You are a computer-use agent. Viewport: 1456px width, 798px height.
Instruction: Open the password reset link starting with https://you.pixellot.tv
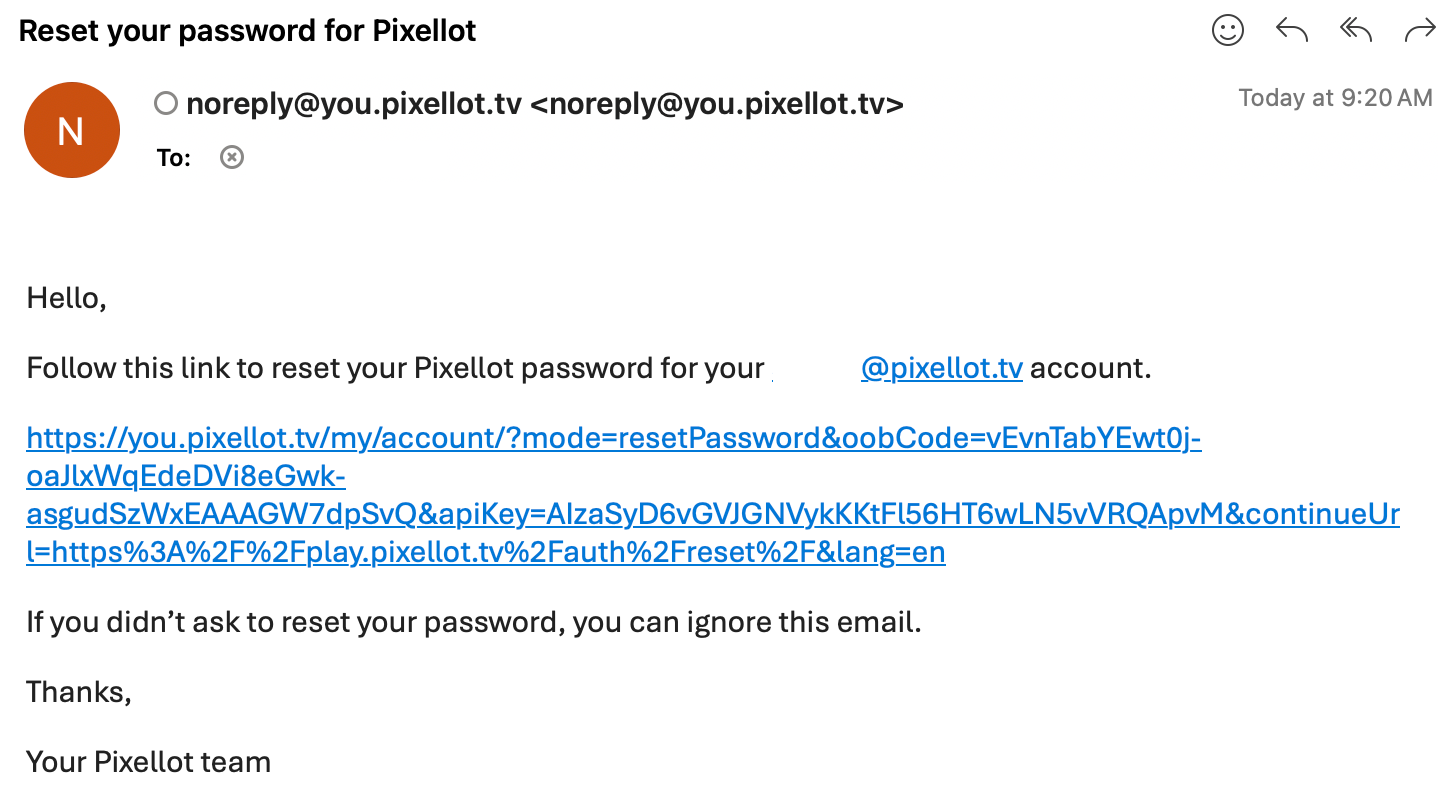(x=713, y=495)
